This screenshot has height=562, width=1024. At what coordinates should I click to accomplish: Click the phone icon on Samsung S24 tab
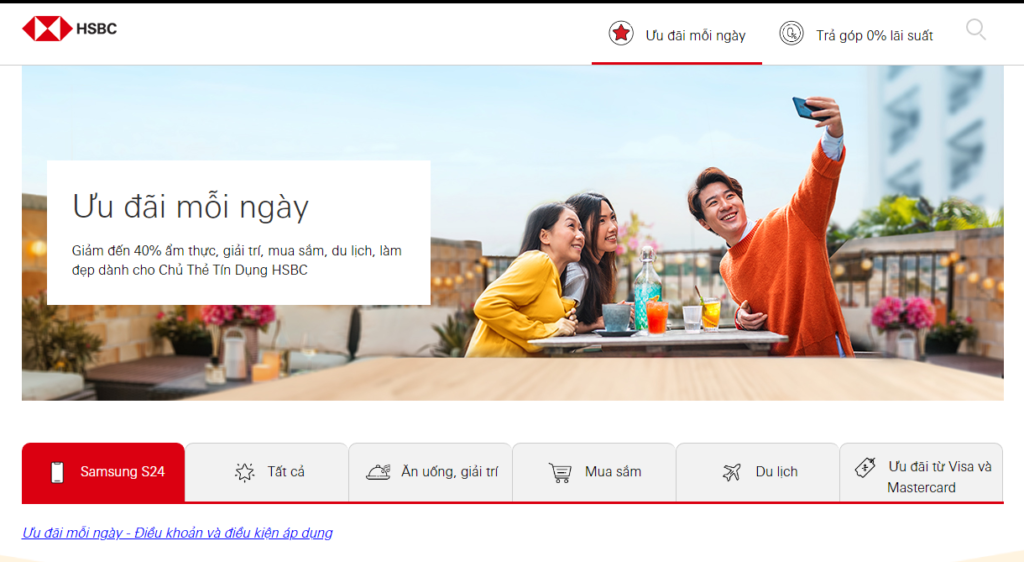[57, 472]
